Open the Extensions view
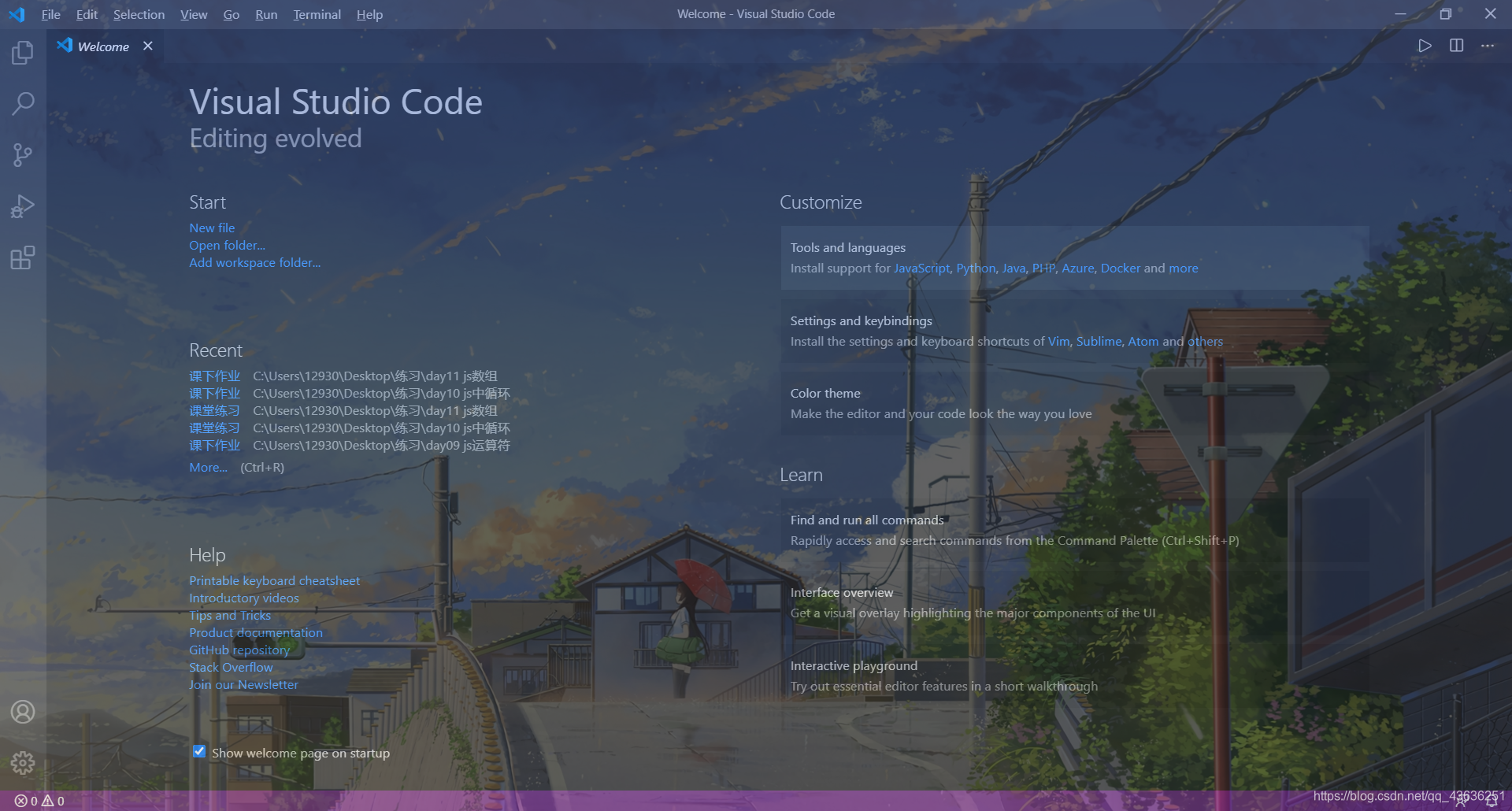 click(23, 258)
